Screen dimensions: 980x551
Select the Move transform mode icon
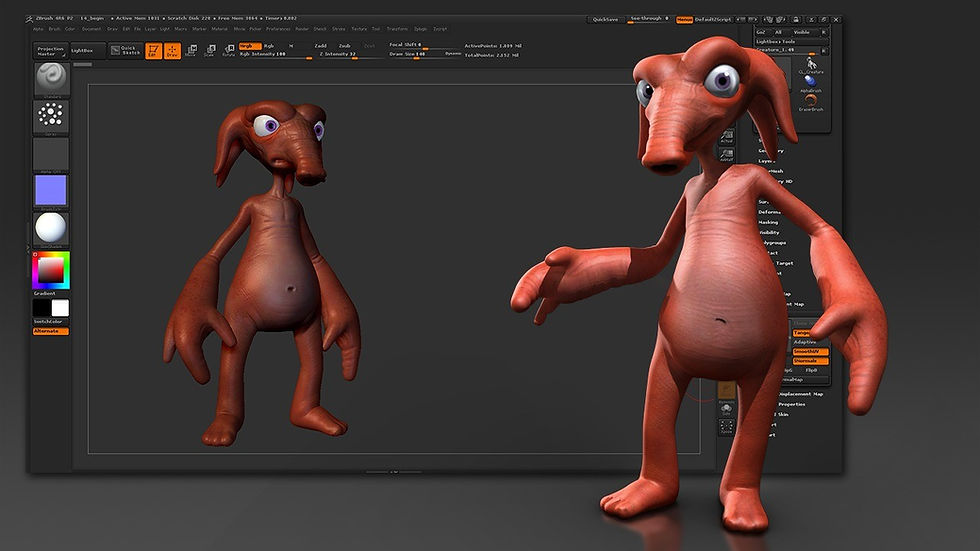point(191,51)
